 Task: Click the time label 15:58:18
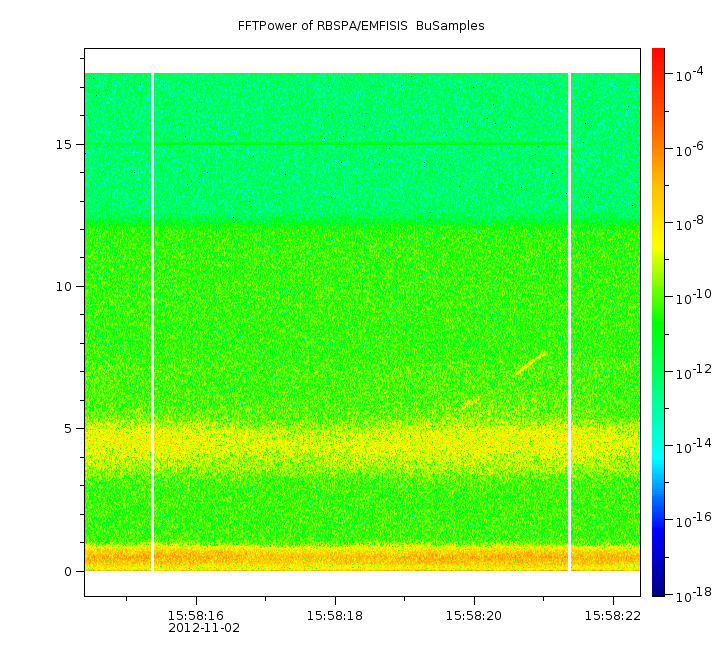click(335, 616)
